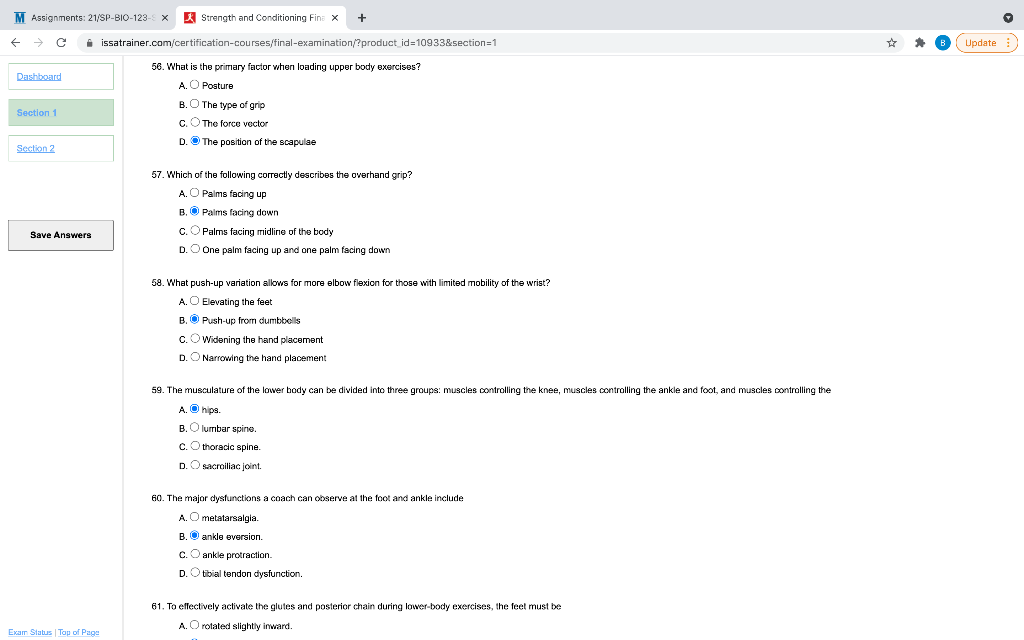This screenshot has height=640, width=1024.
Task: Select the Strength and Conditioning Final tab
Action: (x=261, y=18)
